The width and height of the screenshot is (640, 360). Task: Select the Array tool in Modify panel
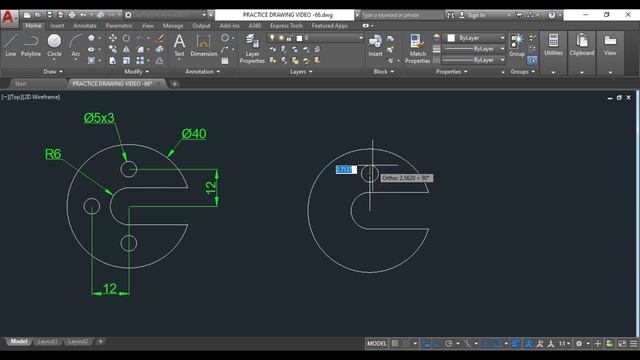pos(140,60)
